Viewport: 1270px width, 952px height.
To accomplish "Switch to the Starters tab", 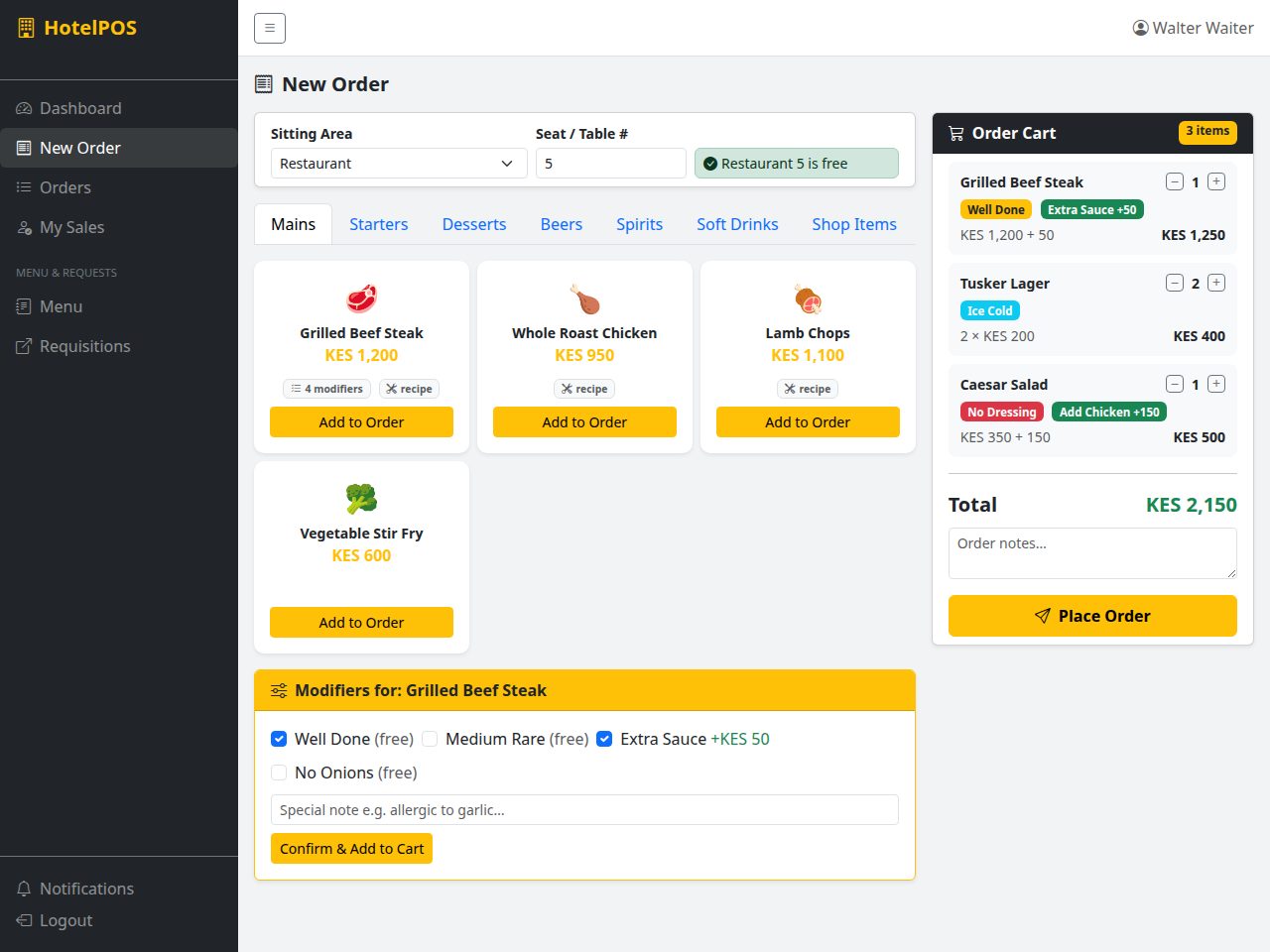I will (379, 224).
